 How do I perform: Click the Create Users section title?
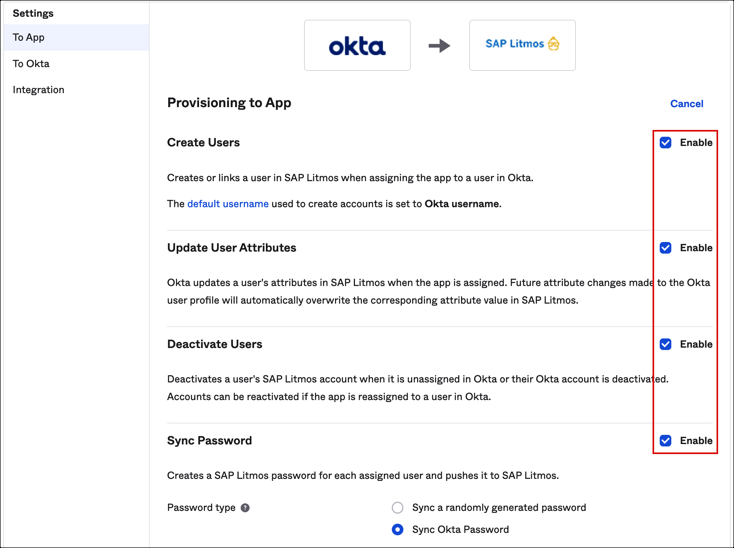pos(203,143)
